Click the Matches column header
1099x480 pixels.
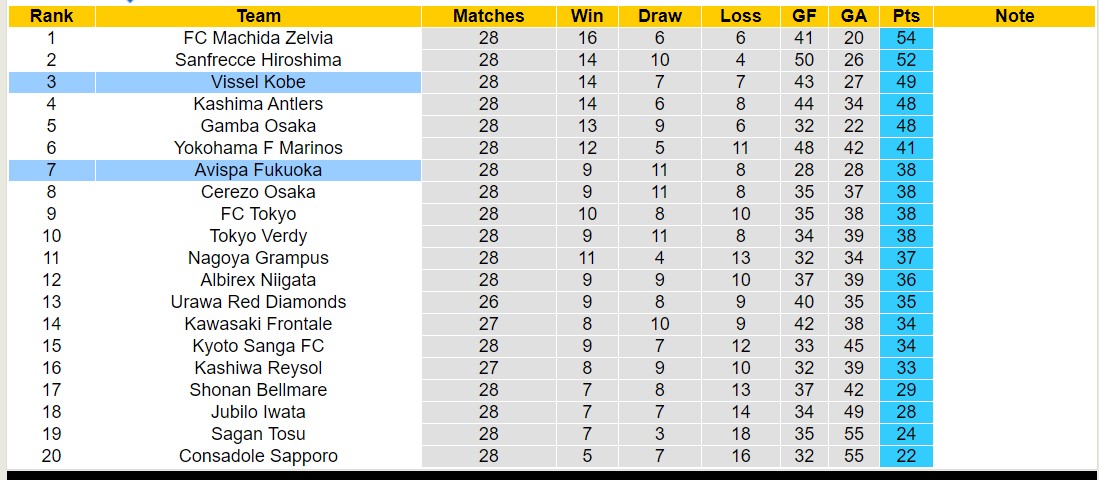pyautogui.click(x=488, y=16)
